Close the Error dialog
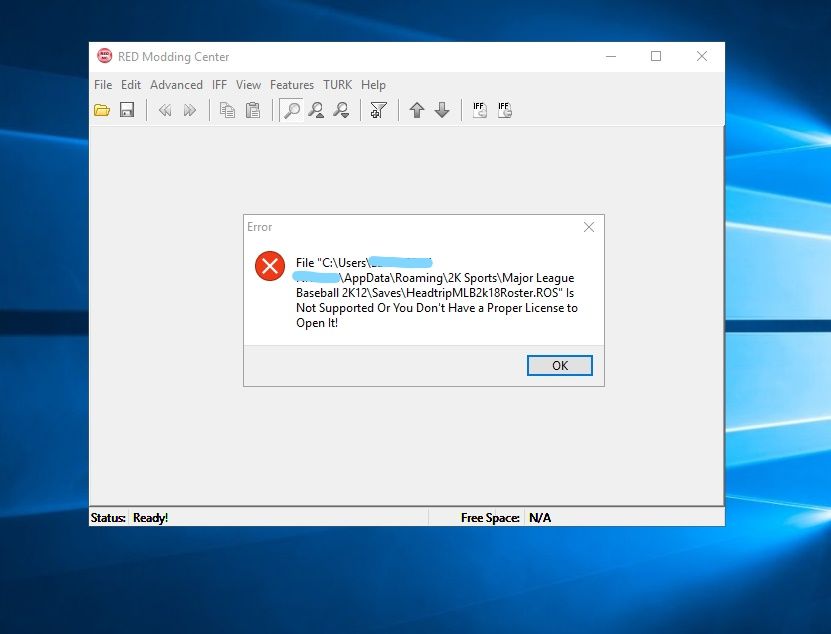 pos(589,227)
